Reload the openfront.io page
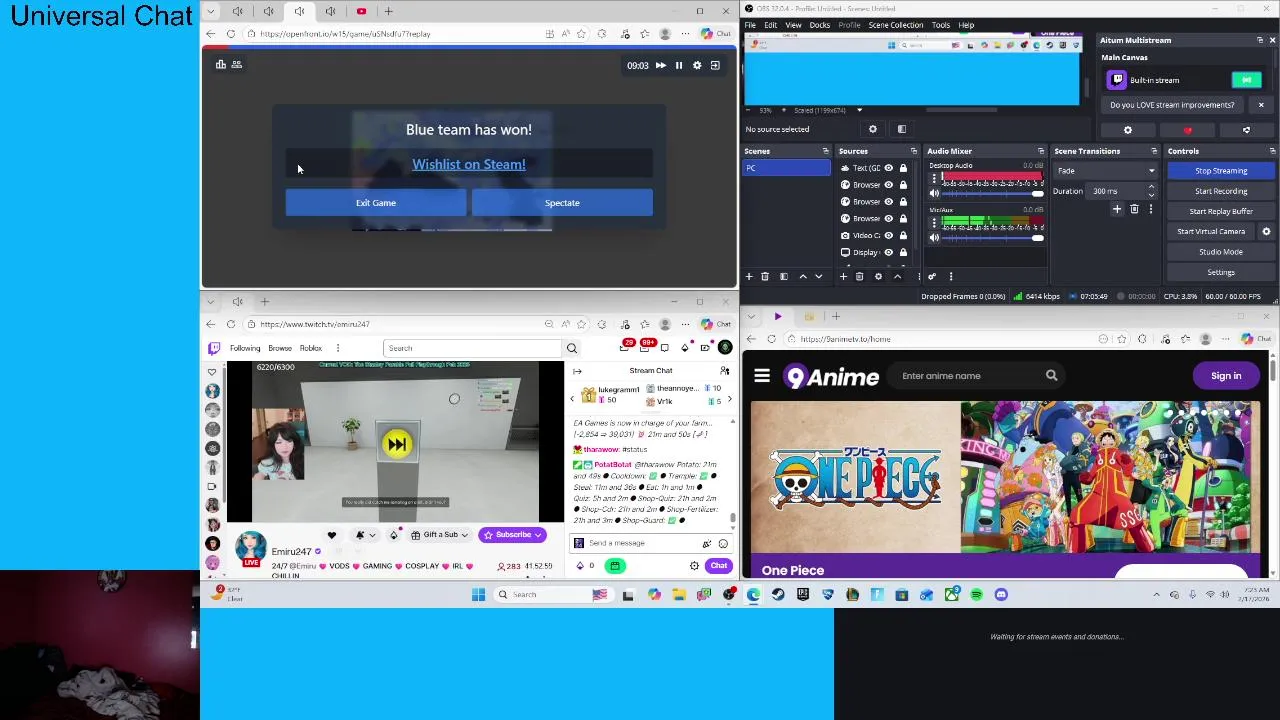This screenshot has width=1280, height=720. pyautogui.click(x=231, y=34)
